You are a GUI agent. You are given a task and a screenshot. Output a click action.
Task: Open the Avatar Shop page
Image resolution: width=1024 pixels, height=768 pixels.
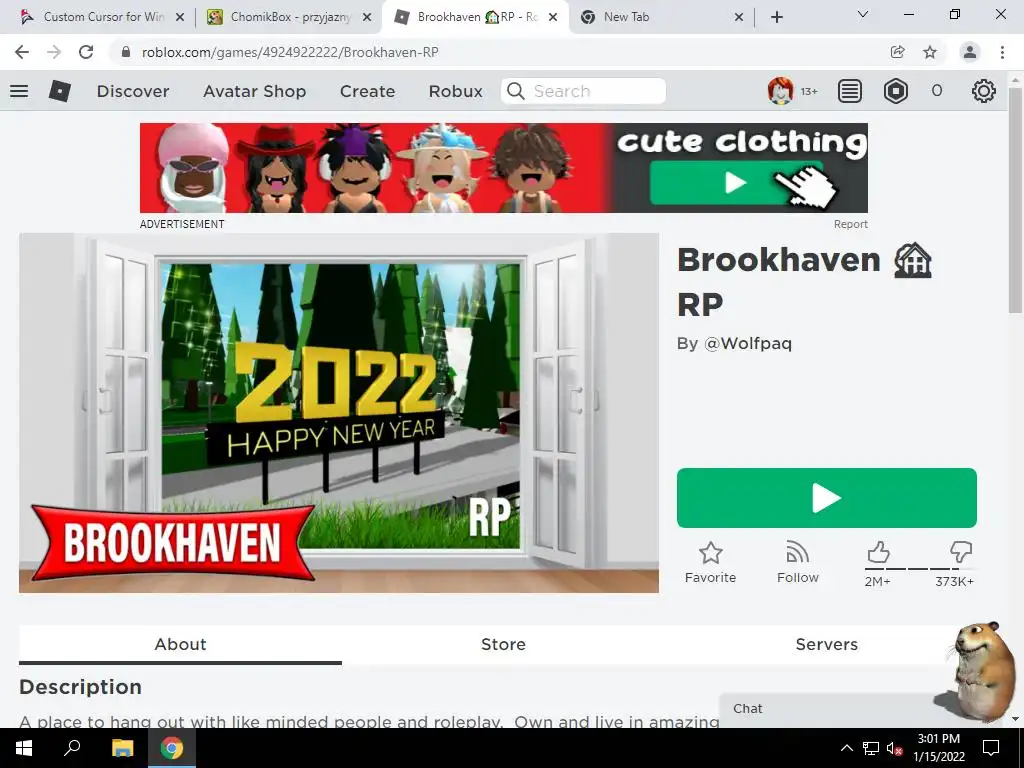coord(254,91)
